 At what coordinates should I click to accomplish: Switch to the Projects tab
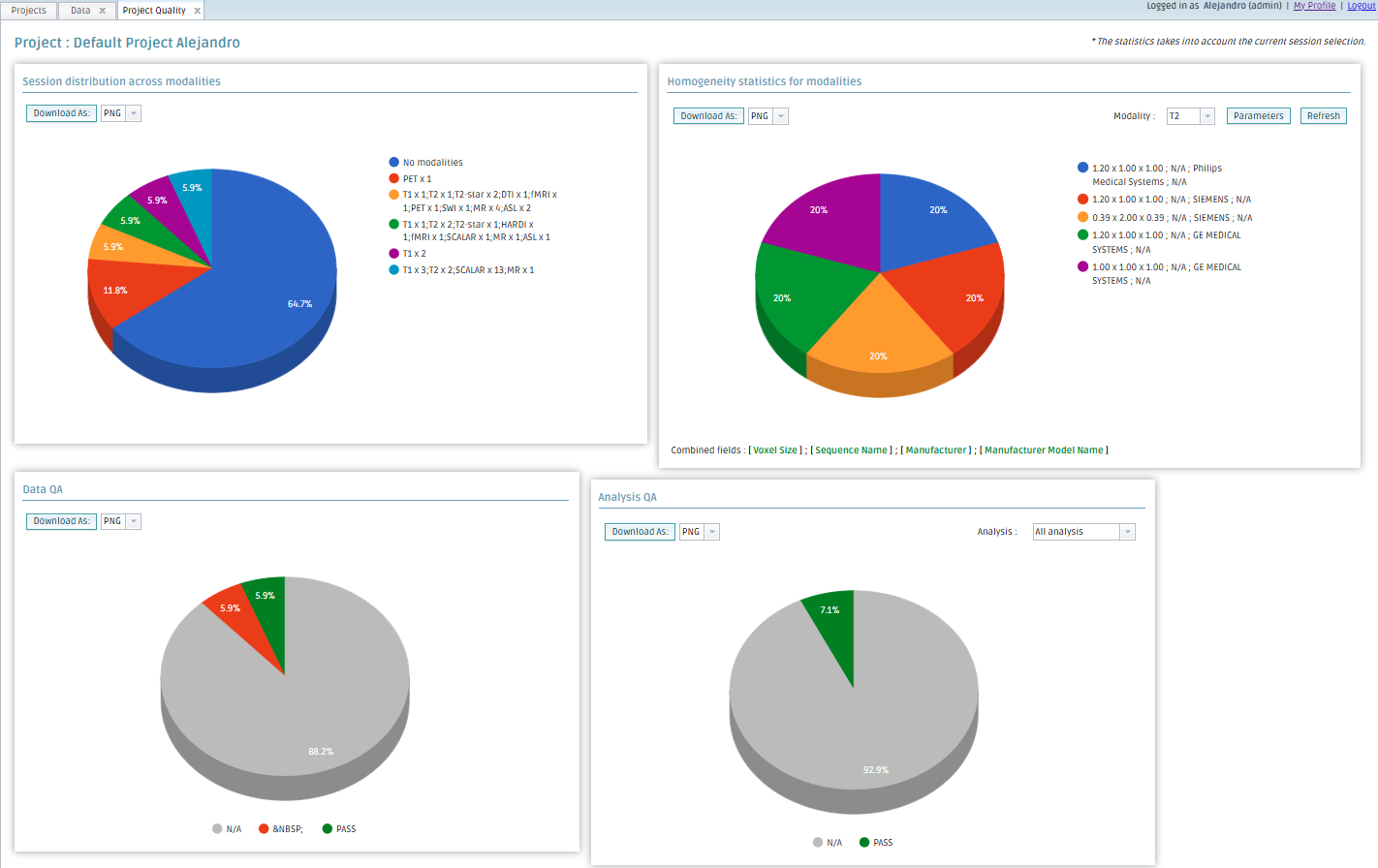29,11
